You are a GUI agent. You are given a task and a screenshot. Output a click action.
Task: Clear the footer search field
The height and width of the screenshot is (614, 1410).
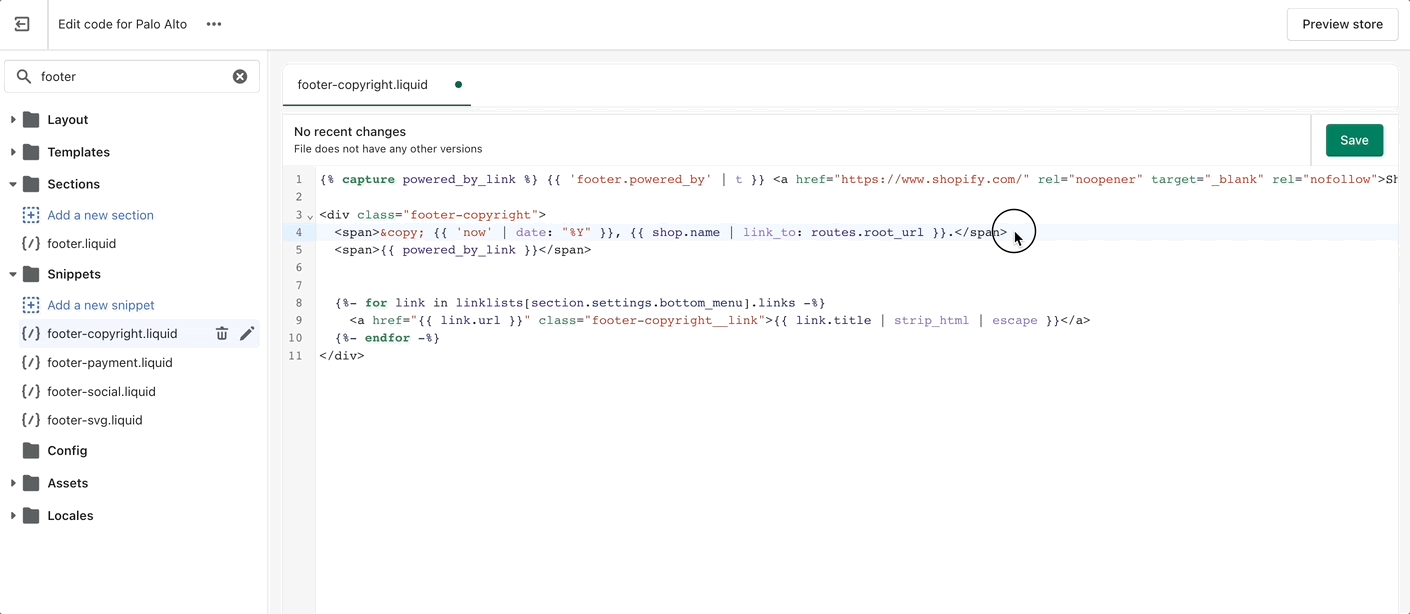pos(240,76)
